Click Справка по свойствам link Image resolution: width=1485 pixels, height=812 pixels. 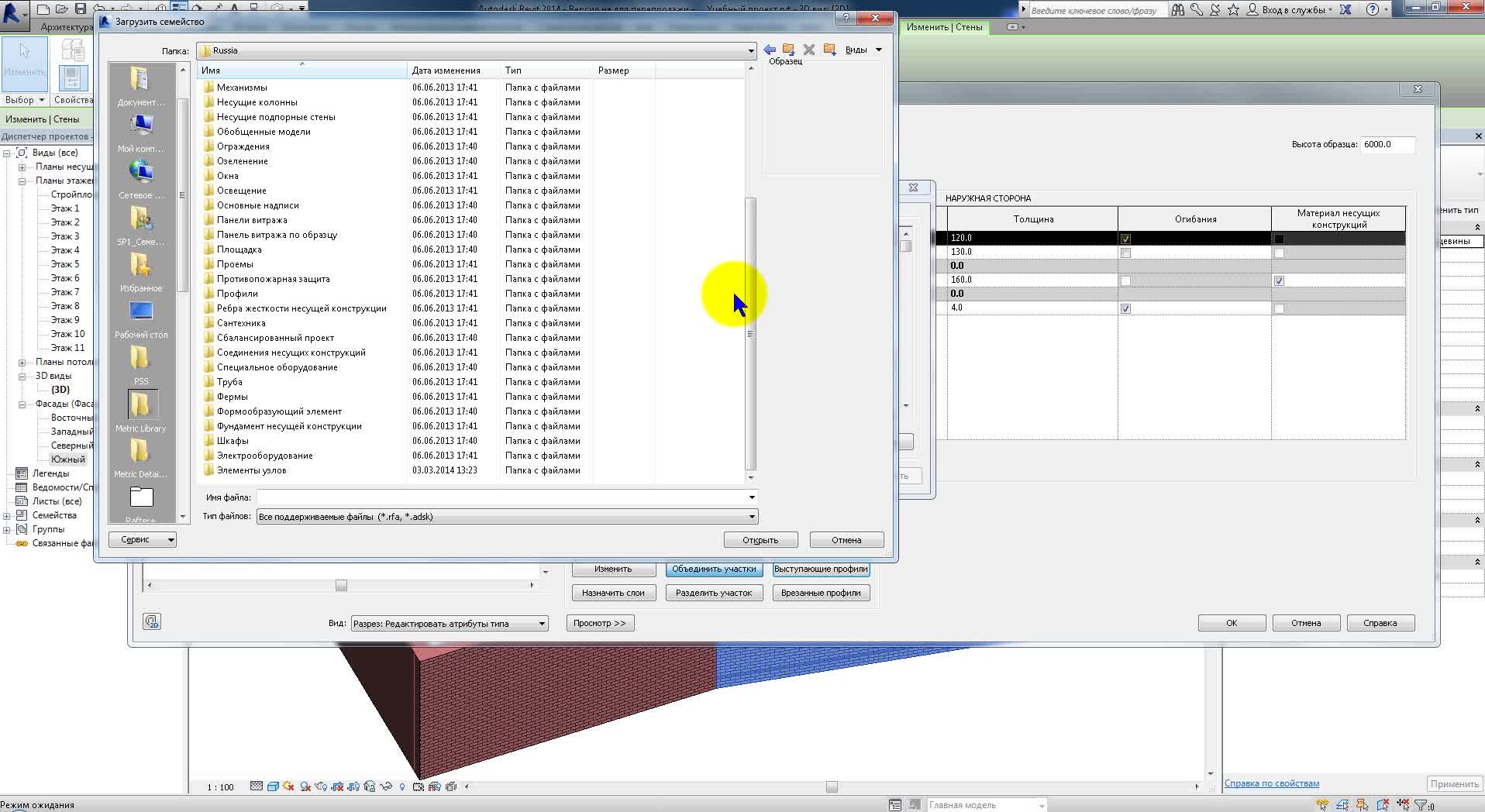[1271, 783]
